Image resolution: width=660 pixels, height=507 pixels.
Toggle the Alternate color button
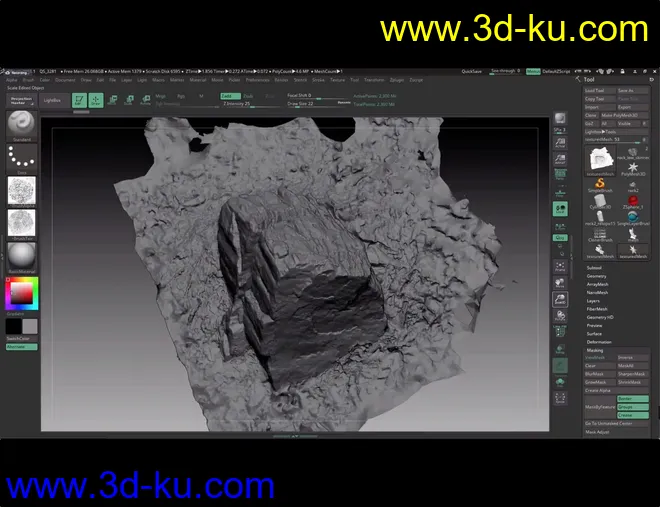coord(21,347)
